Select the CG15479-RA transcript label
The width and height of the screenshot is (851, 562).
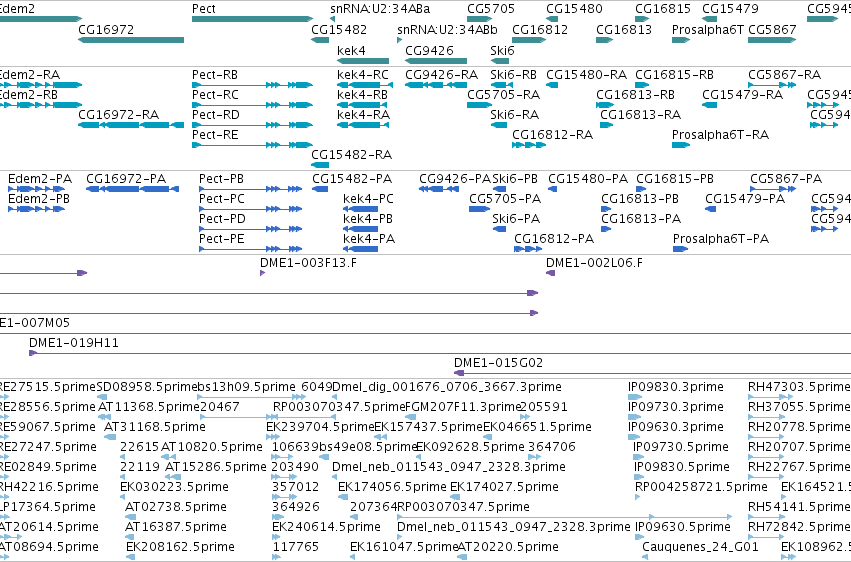[x=742, y=94]
